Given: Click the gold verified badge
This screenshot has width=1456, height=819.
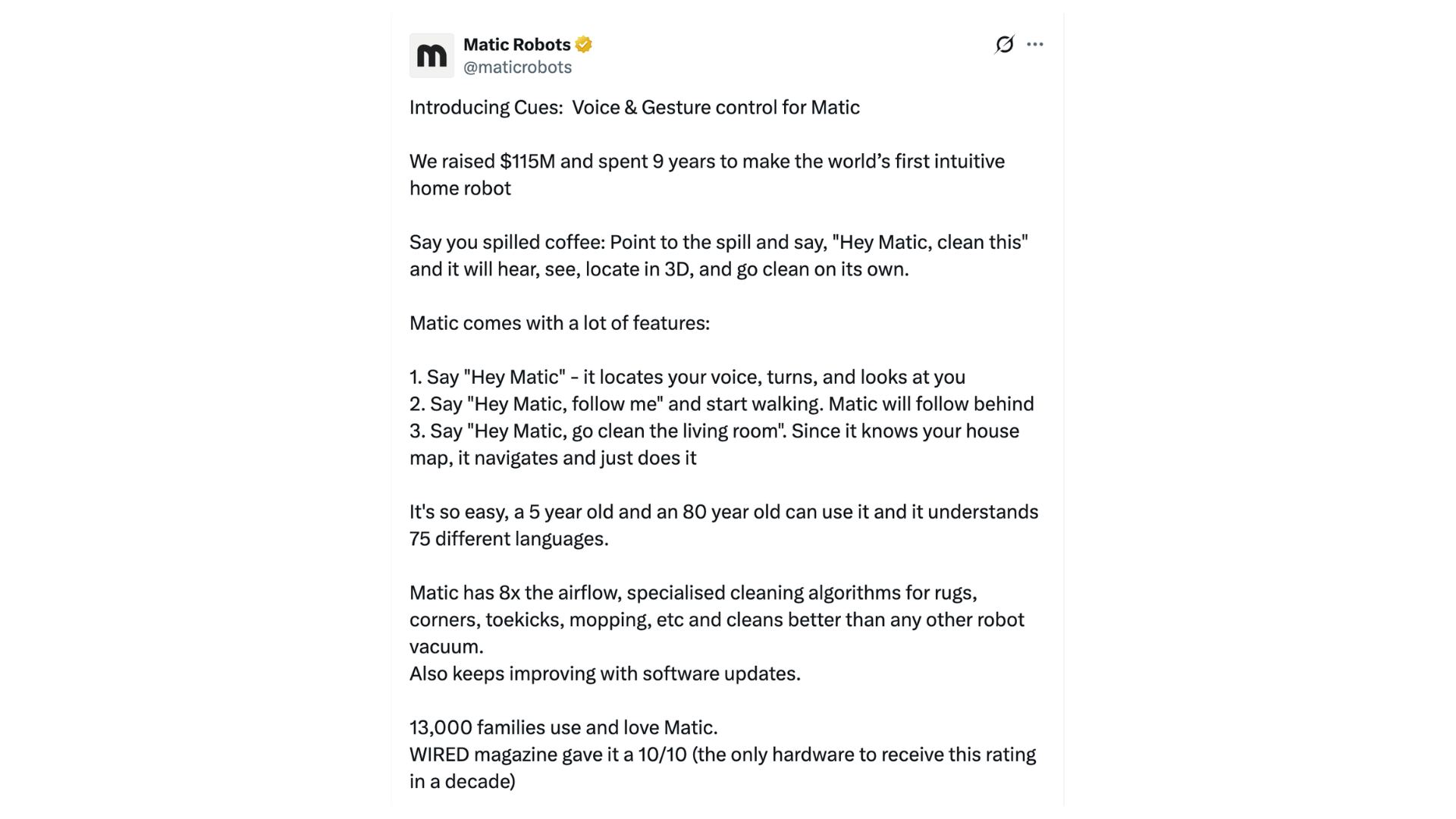Looking at the screenshot, I should point(583,45).
